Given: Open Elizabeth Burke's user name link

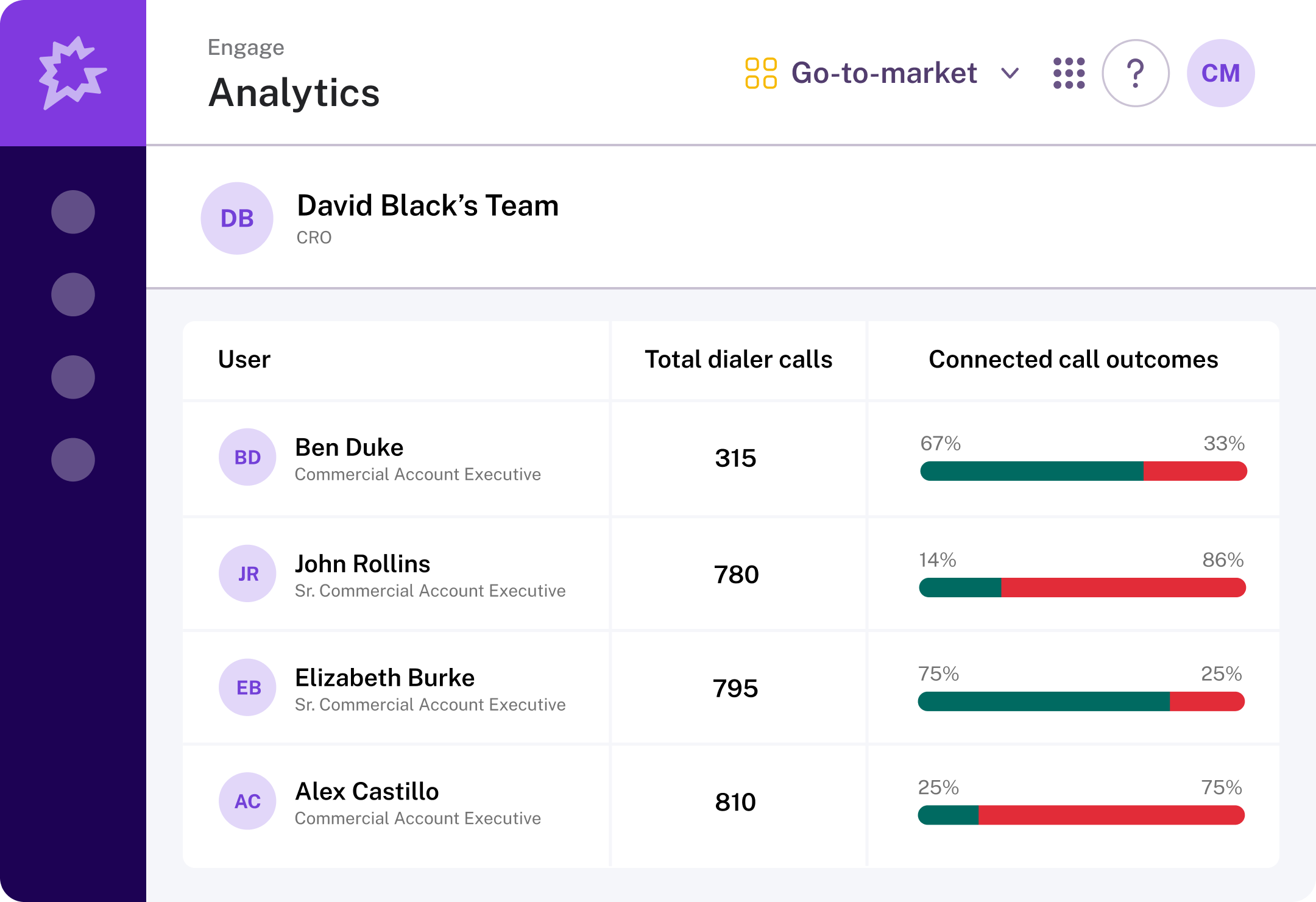Looking at the screenshot, I should pos(384,678).
